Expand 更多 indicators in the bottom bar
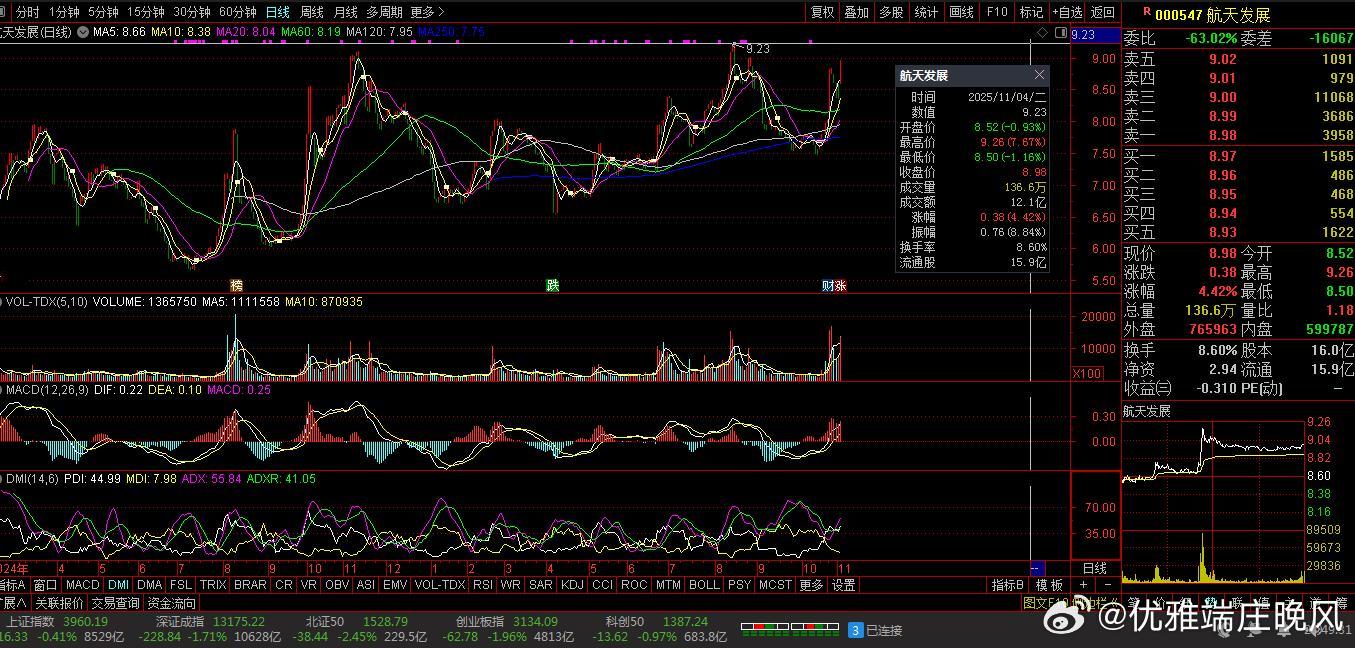Viewport: 1355px width, 648px height. 811,585
